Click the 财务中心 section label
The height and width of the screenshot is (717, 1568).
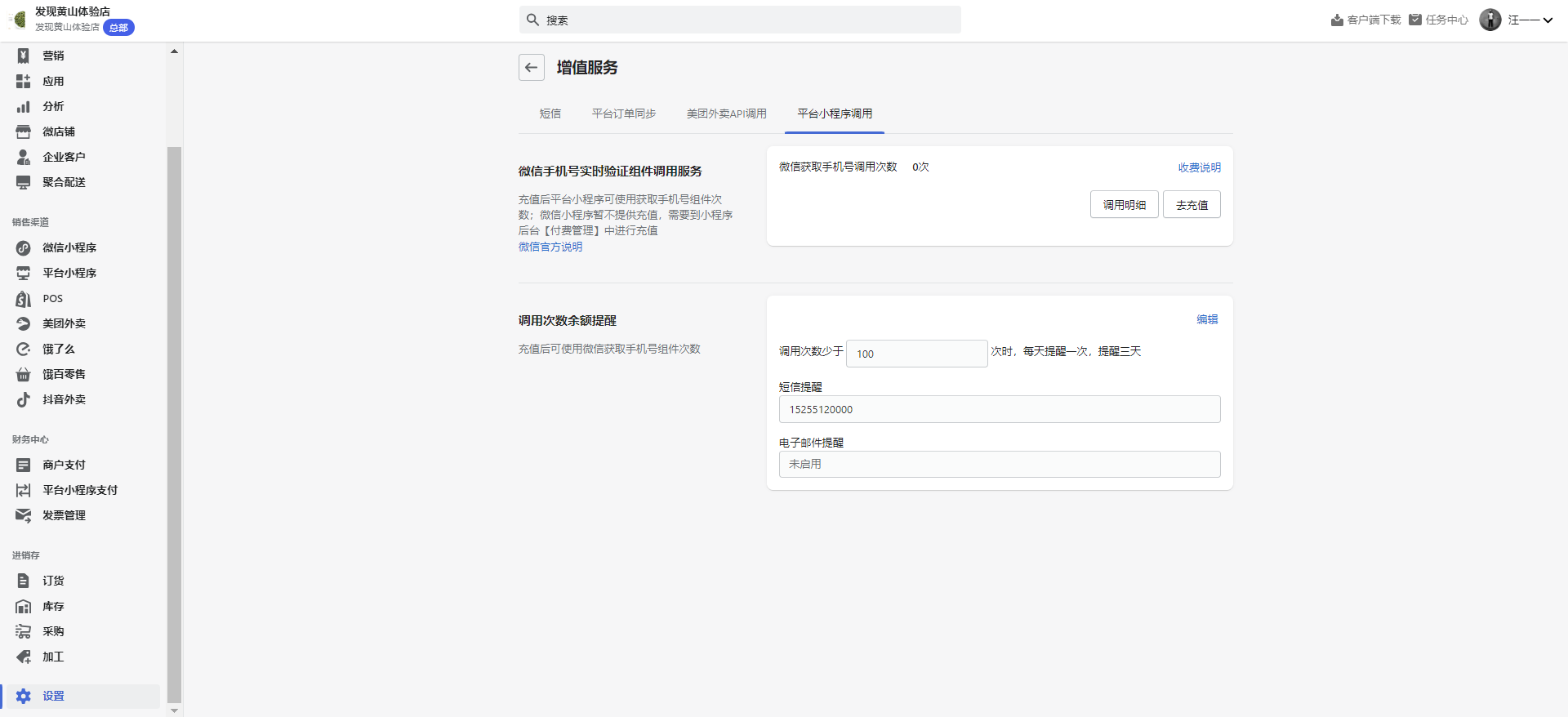pyautogui.click(x=30, y=439)
